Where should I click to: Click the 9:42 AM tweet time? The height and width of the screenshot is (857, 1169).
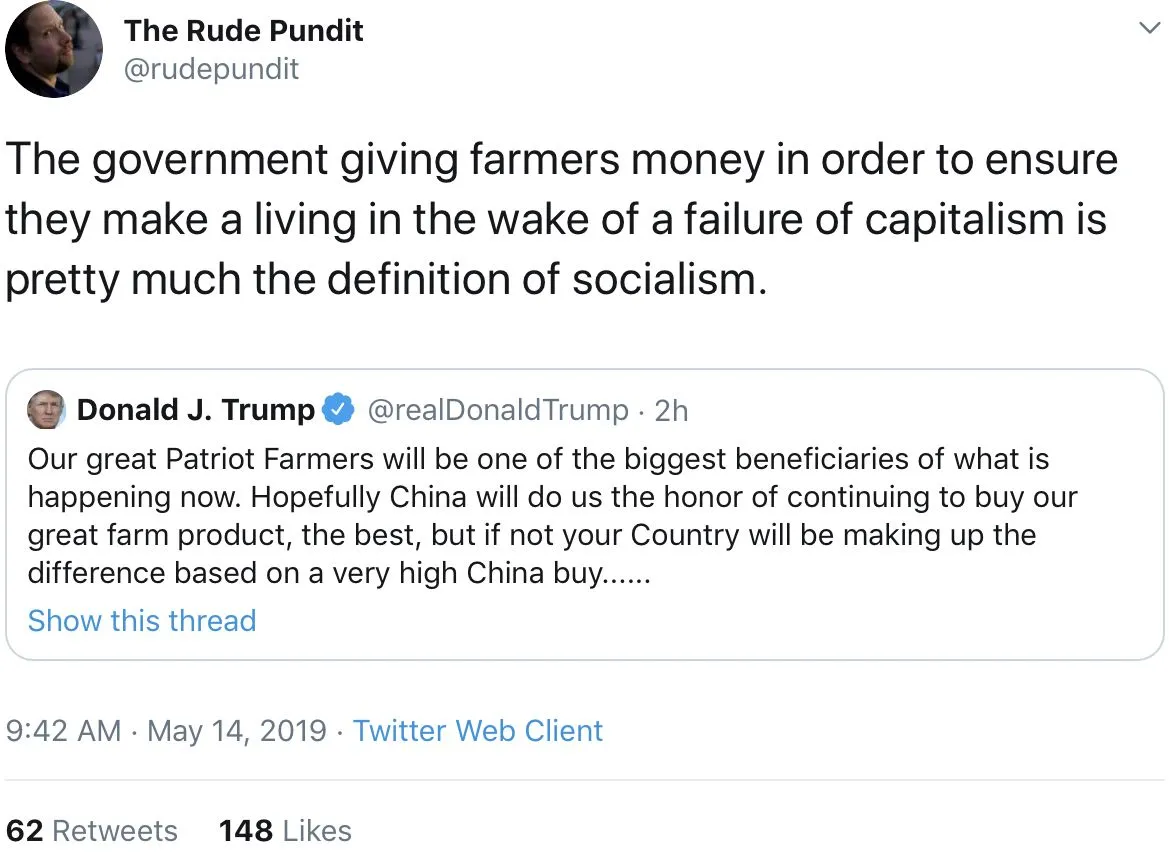point(63,731)
